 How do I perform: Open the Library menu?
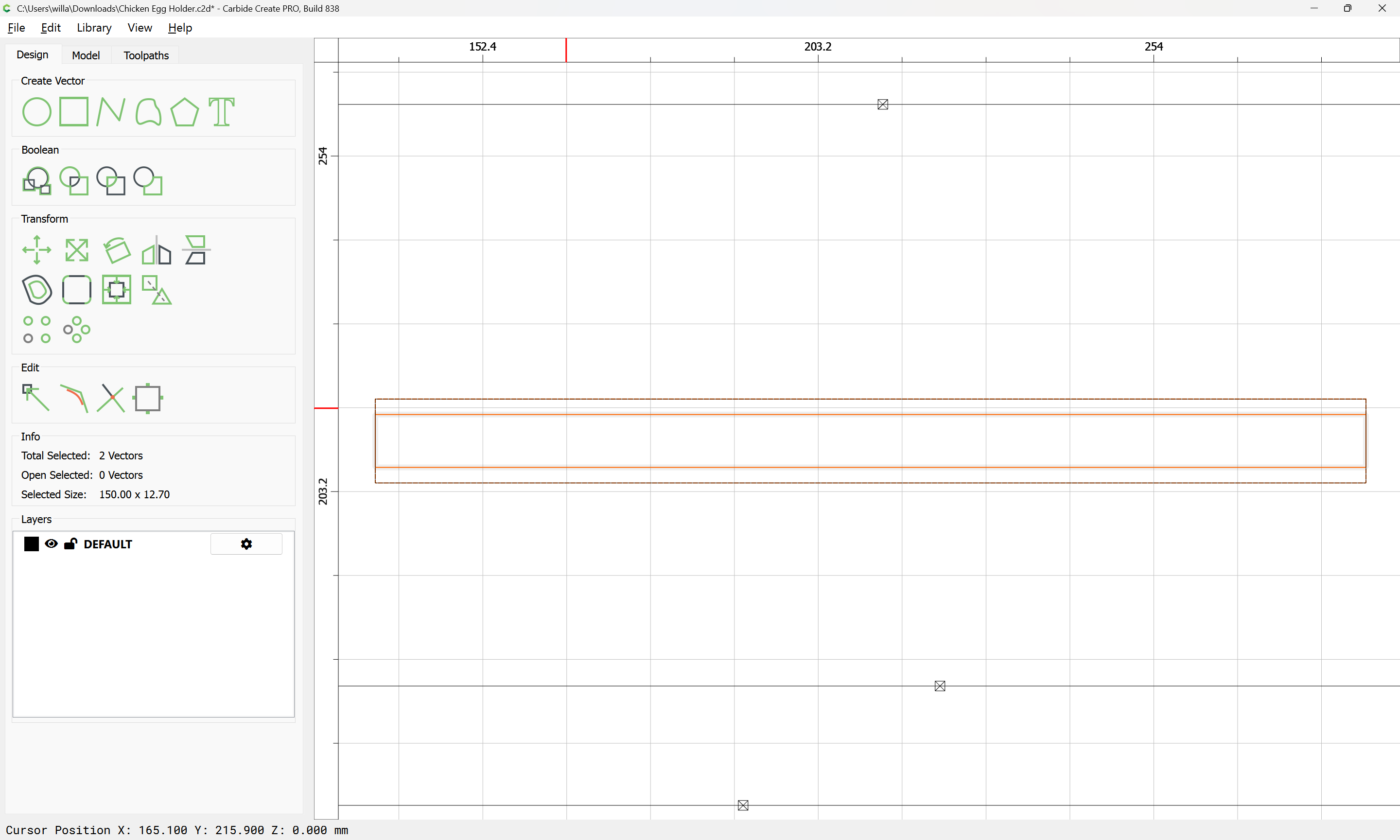[x=94, y=28]
